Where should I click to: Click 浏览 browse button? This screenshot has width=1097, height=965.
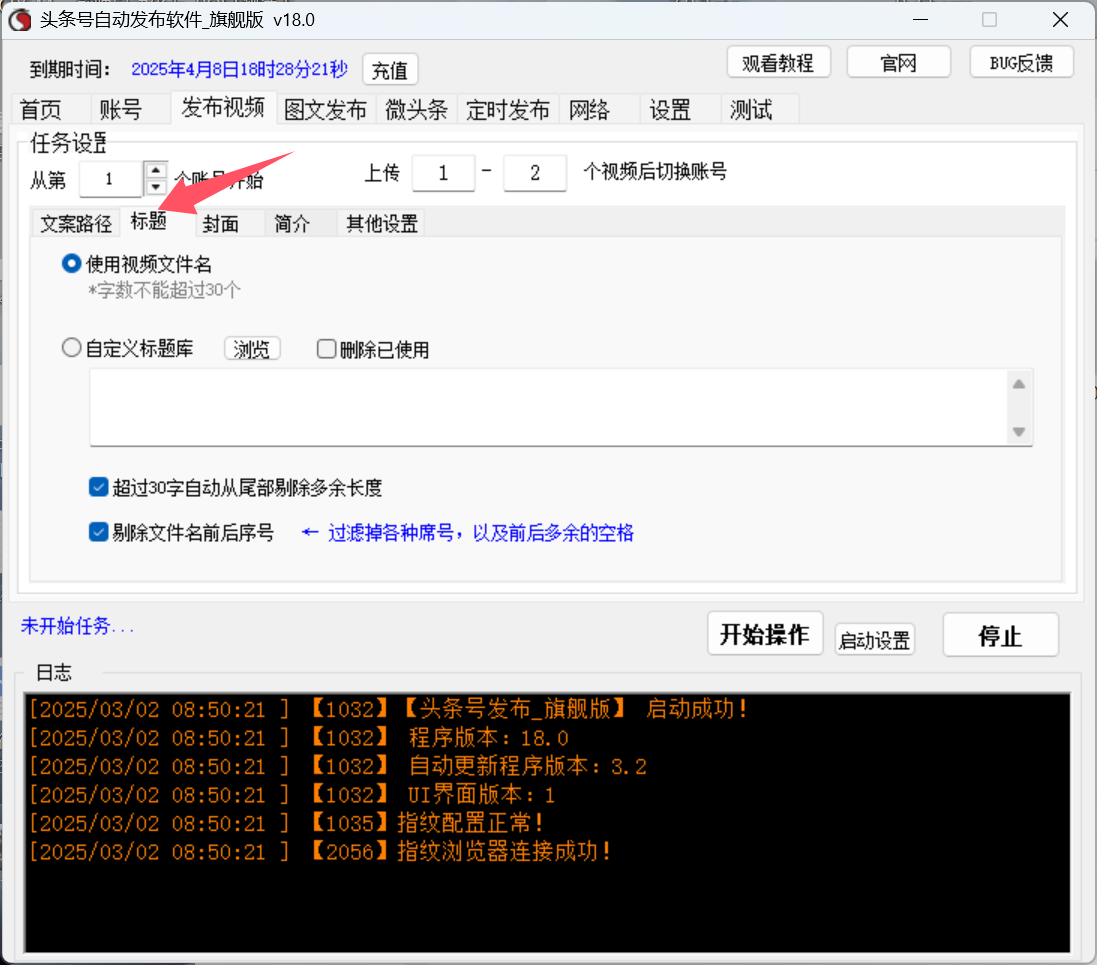(252, 348)
